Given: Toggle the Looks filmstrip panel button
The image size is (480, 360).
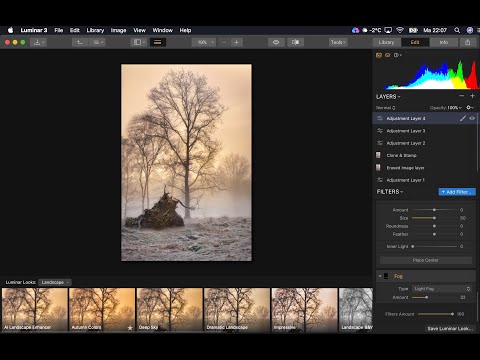Looking at the screenshot, I should (x=158, y=42).
